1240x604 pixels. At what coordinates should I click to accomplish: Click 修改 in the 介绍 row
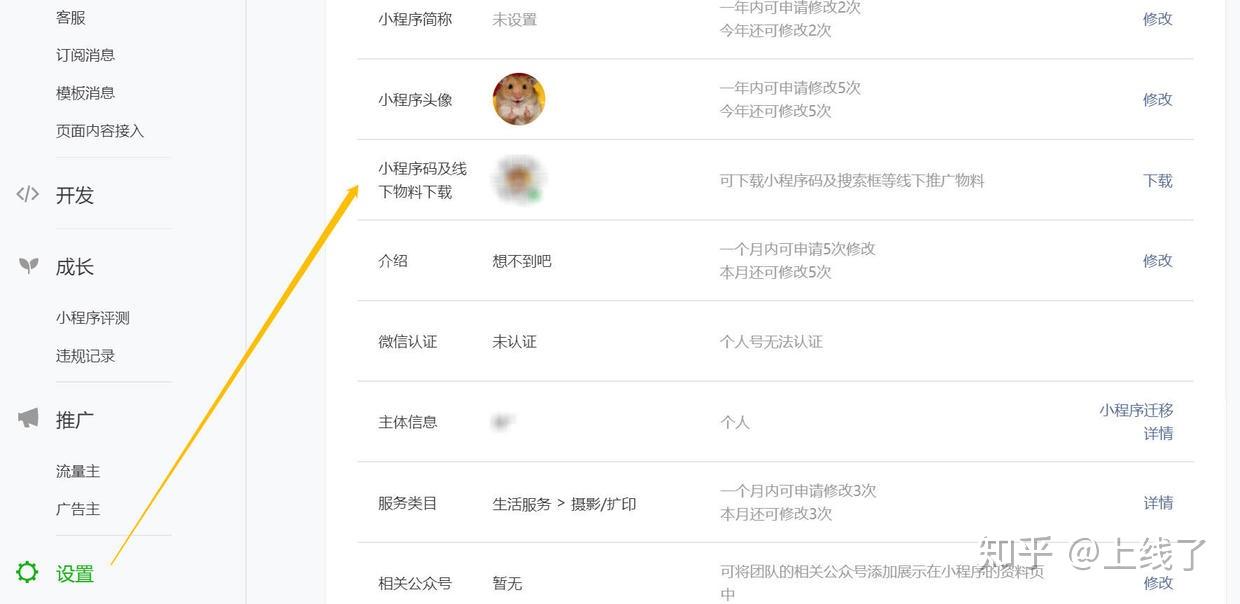click(x=1158, y=260)
